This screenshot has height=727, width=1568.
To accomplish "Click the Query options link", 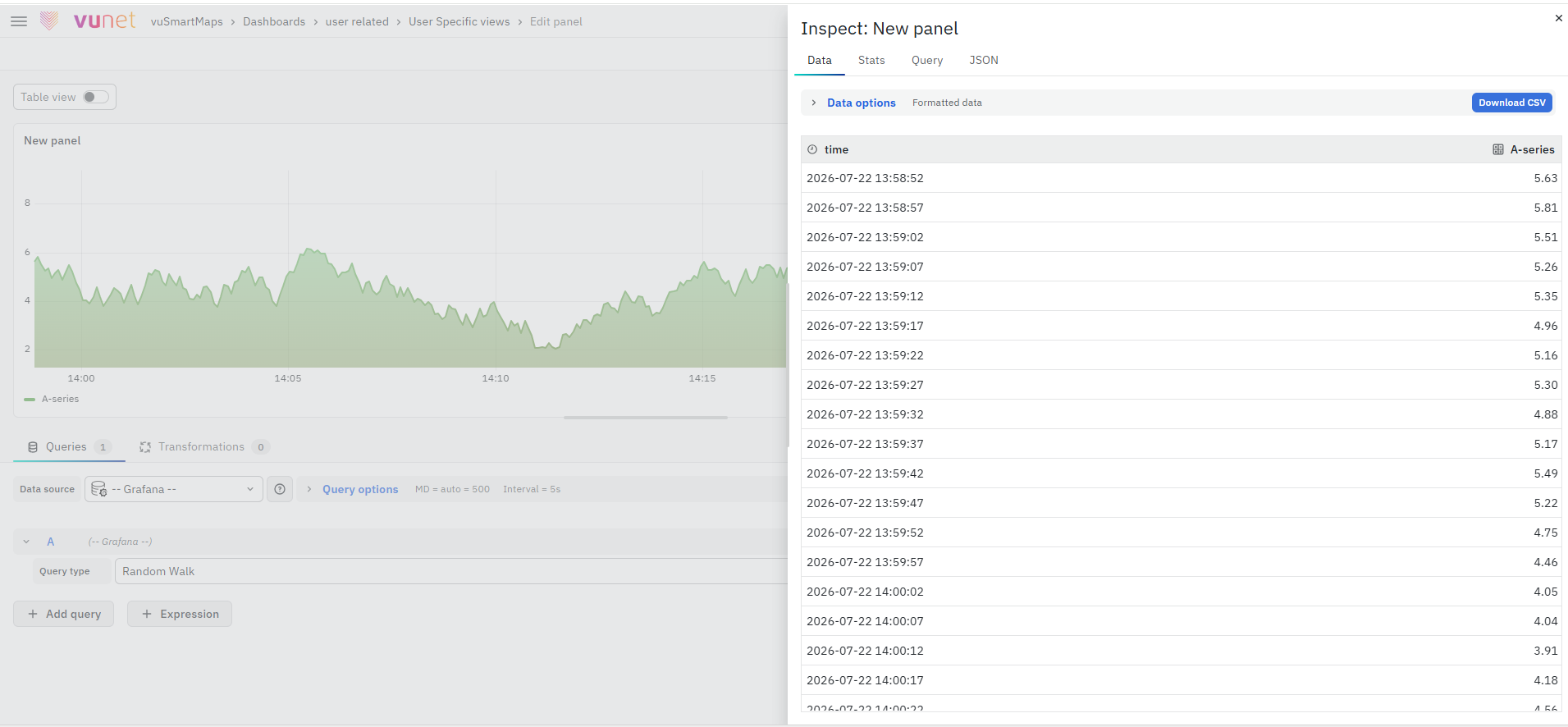I will coord(360,489).
